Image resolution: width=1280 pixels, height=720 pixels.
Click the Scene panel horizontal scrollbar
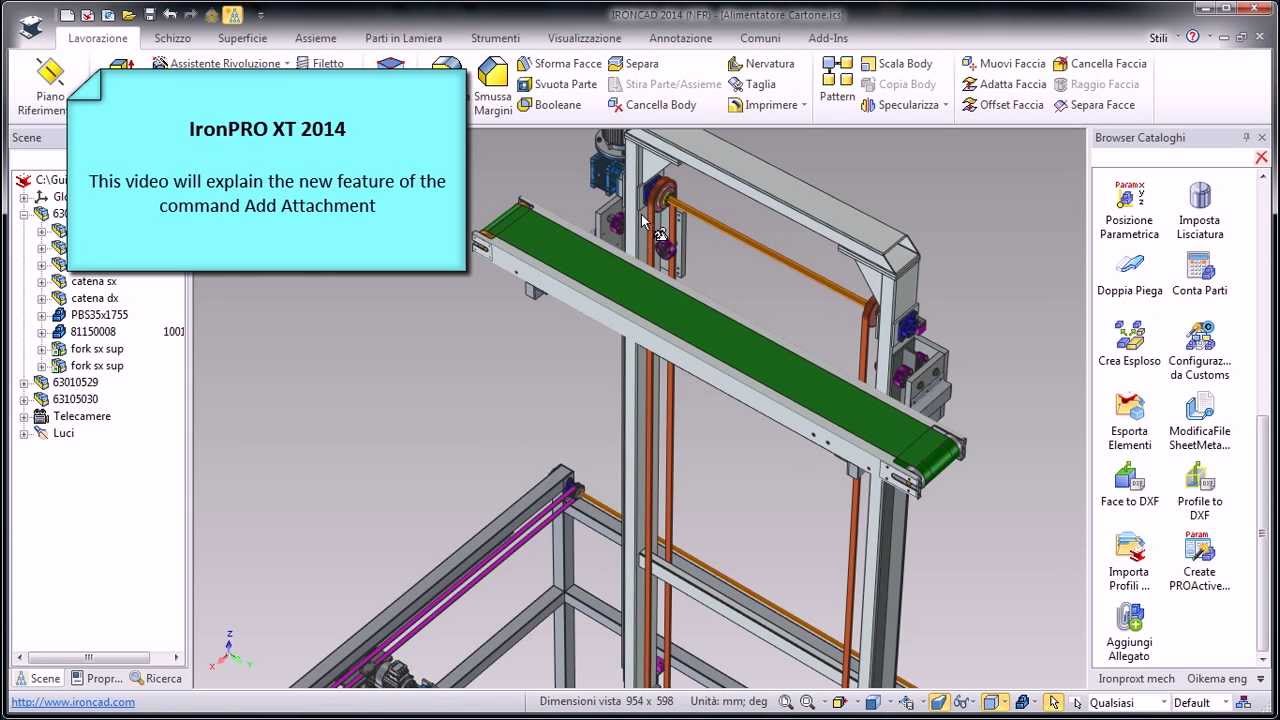(88, 657)
